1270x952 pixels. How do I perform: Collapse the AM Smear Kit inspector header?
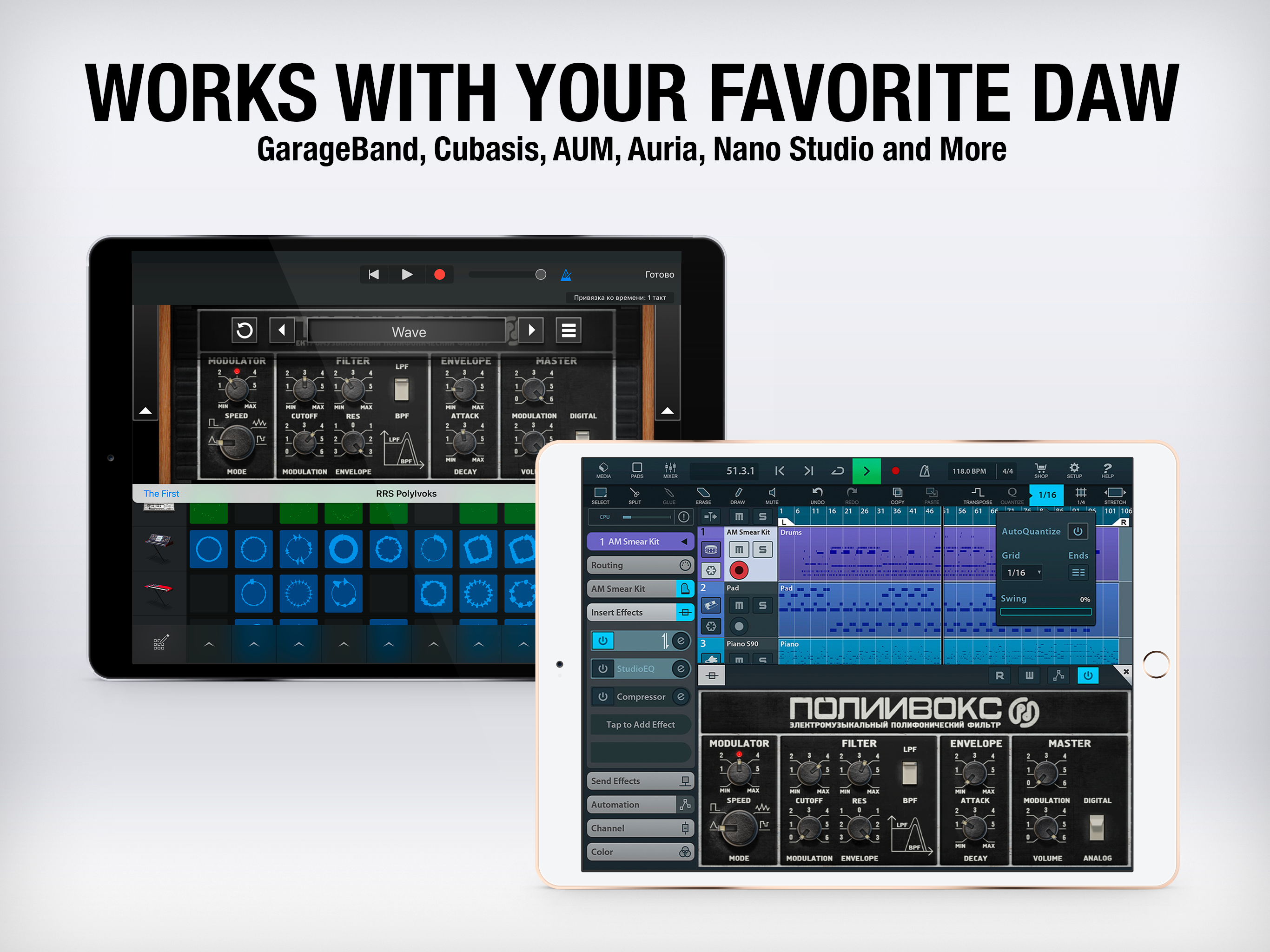pos(640,542)
